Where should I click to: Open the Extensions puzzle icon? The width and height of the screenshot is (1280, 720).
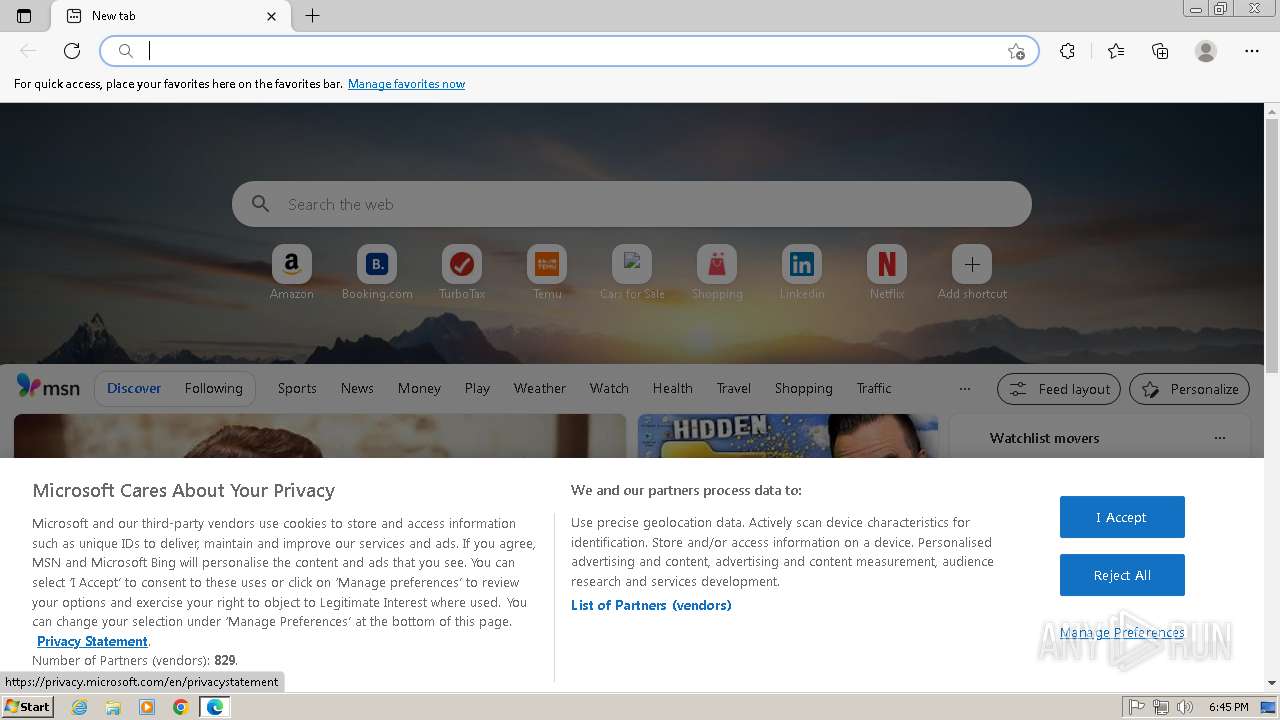[1067, 51]
